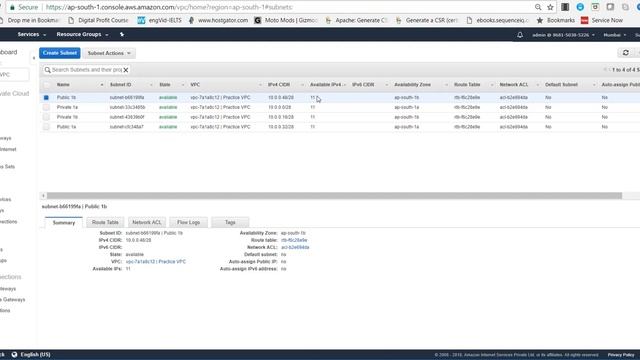640x360 pixels.
Task: Switch to the Flow Logs tab
Action: tap(188, 222)
